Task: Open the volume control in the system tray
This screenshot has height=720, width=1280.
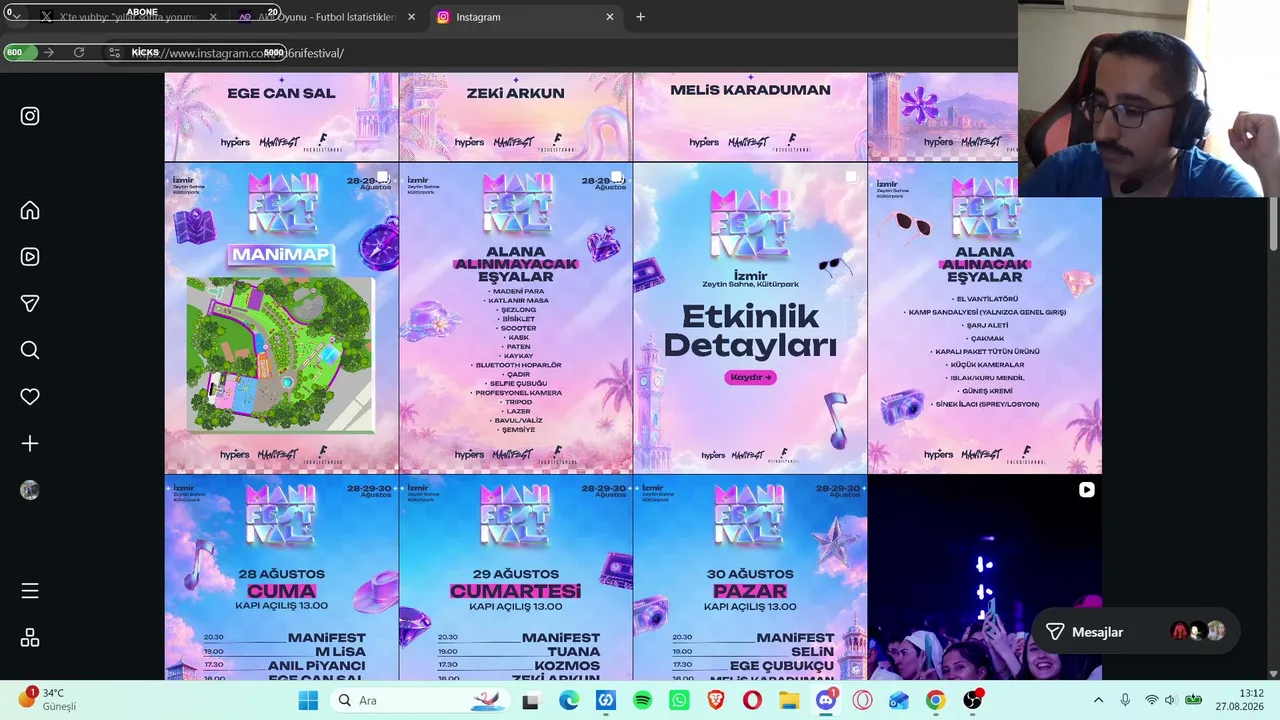Action: 1170,700
